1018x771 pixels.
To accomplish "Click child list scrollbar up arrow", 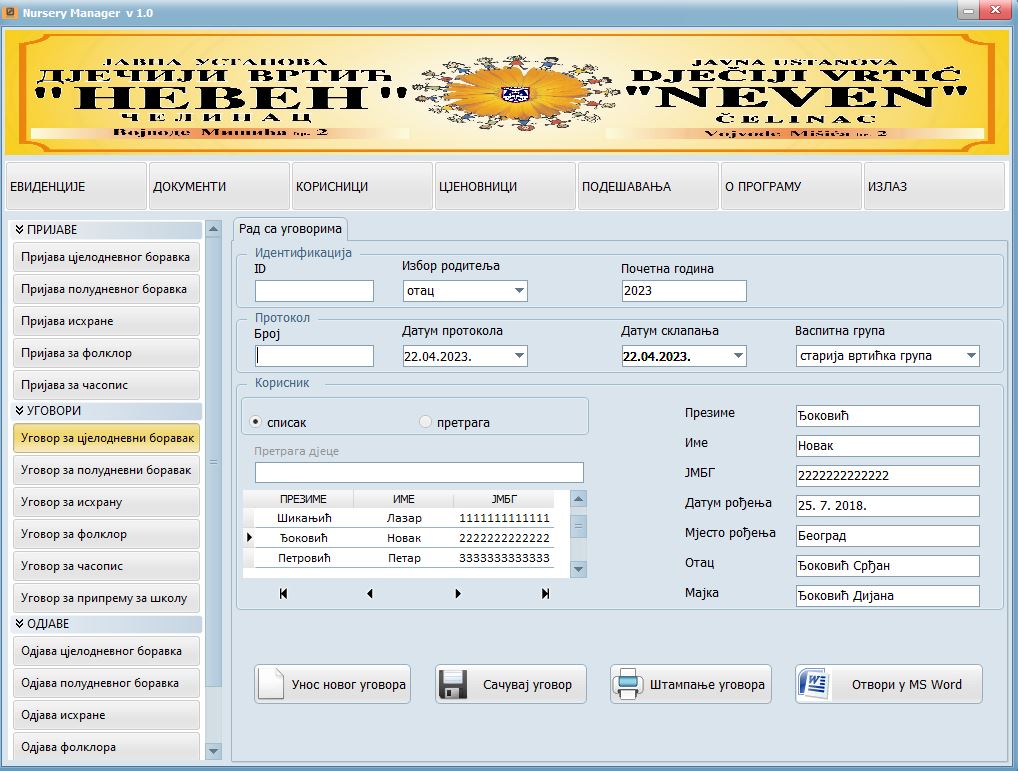I will pyautogui.click(x=578, y=498).
